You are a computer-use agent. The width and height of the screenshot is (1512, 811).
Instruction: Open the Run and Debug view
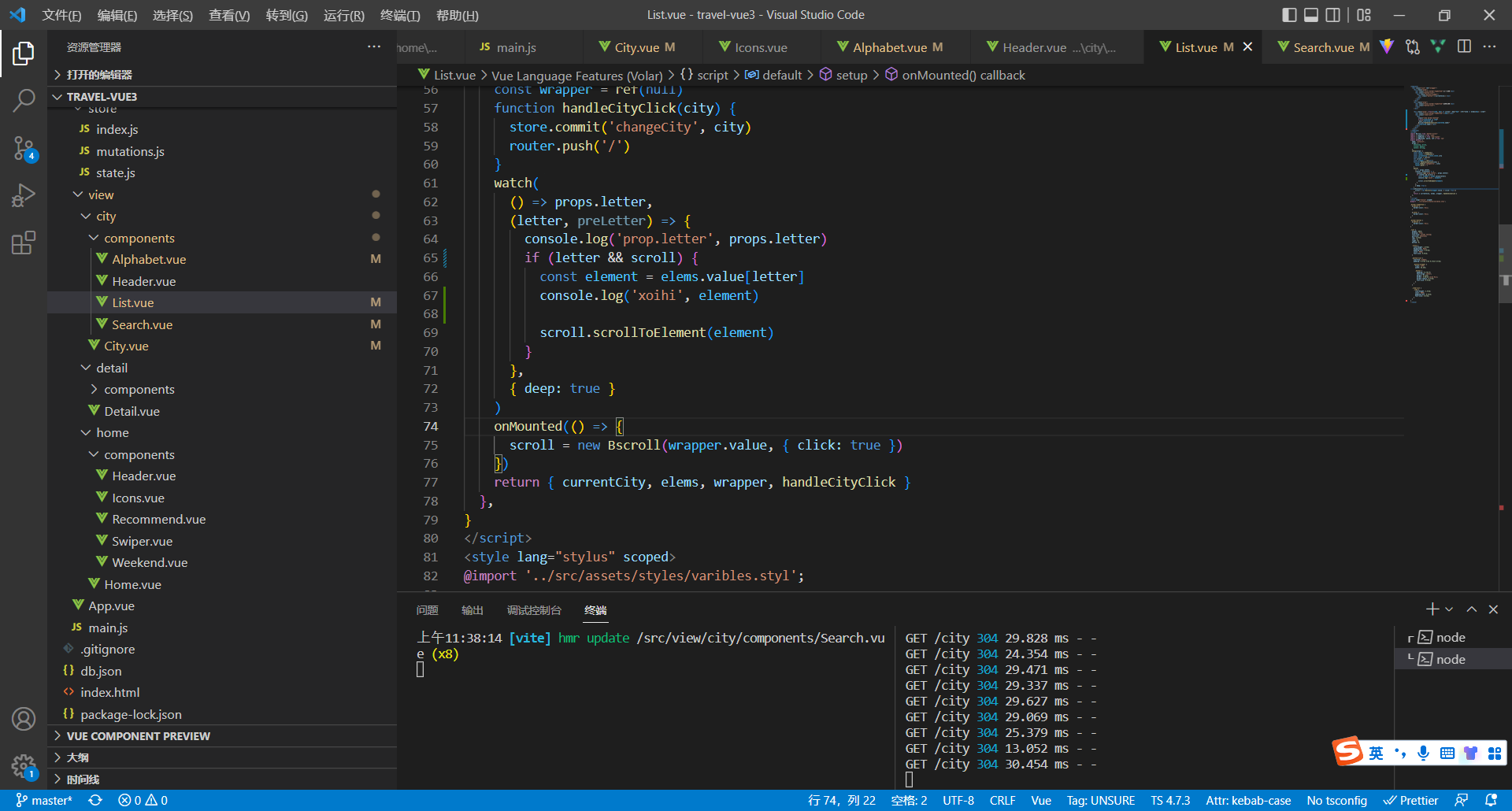[24, 195]
